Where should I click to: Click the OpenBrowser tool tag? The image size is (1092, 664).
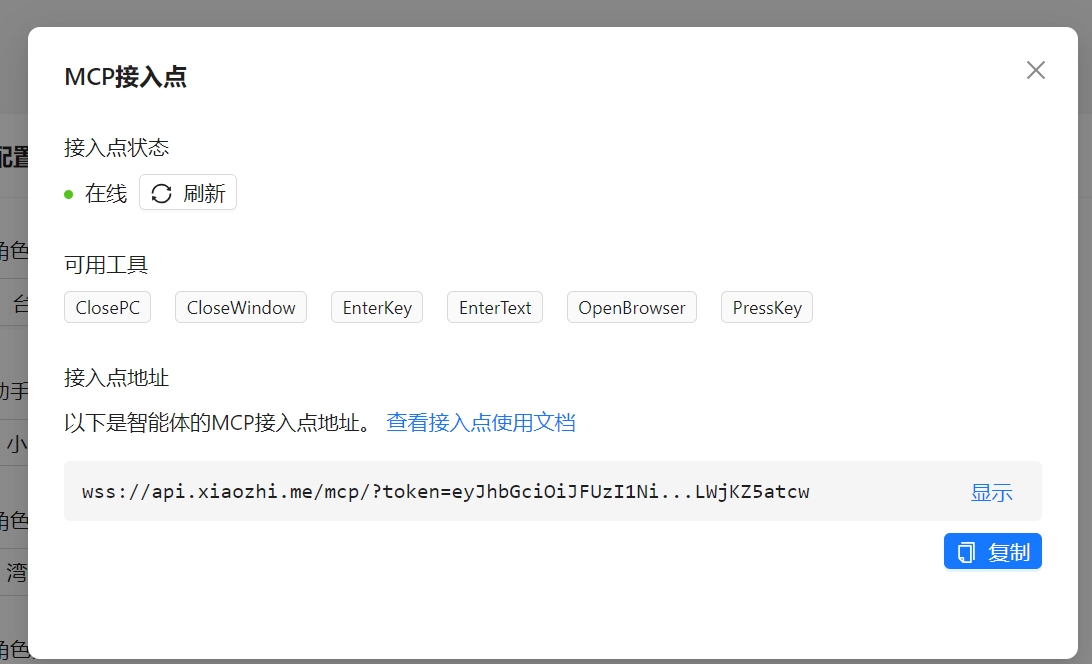click(632, 308)
